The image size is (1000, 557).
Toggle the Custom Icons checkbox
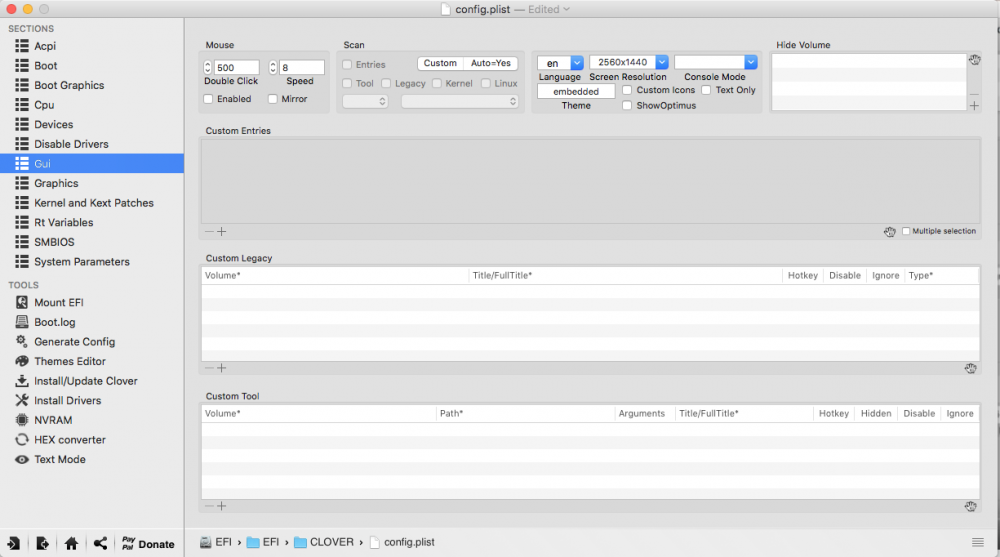(x=627, y=90)
